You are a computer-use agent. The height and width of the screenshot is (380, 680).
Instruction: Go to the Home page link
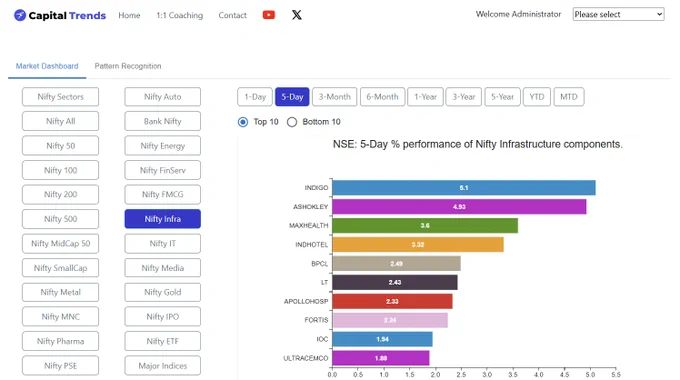point(129,15)
